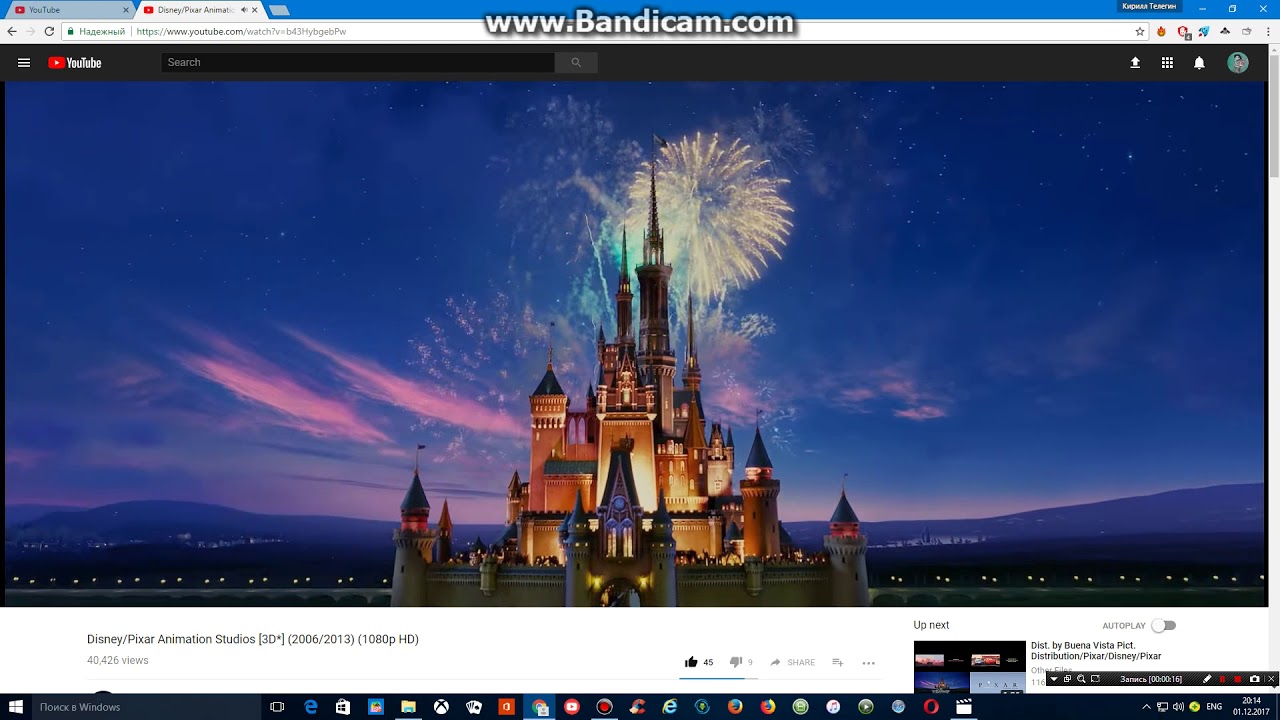
Task: Switch ENG input language
Action: (x=1214, y=707)
